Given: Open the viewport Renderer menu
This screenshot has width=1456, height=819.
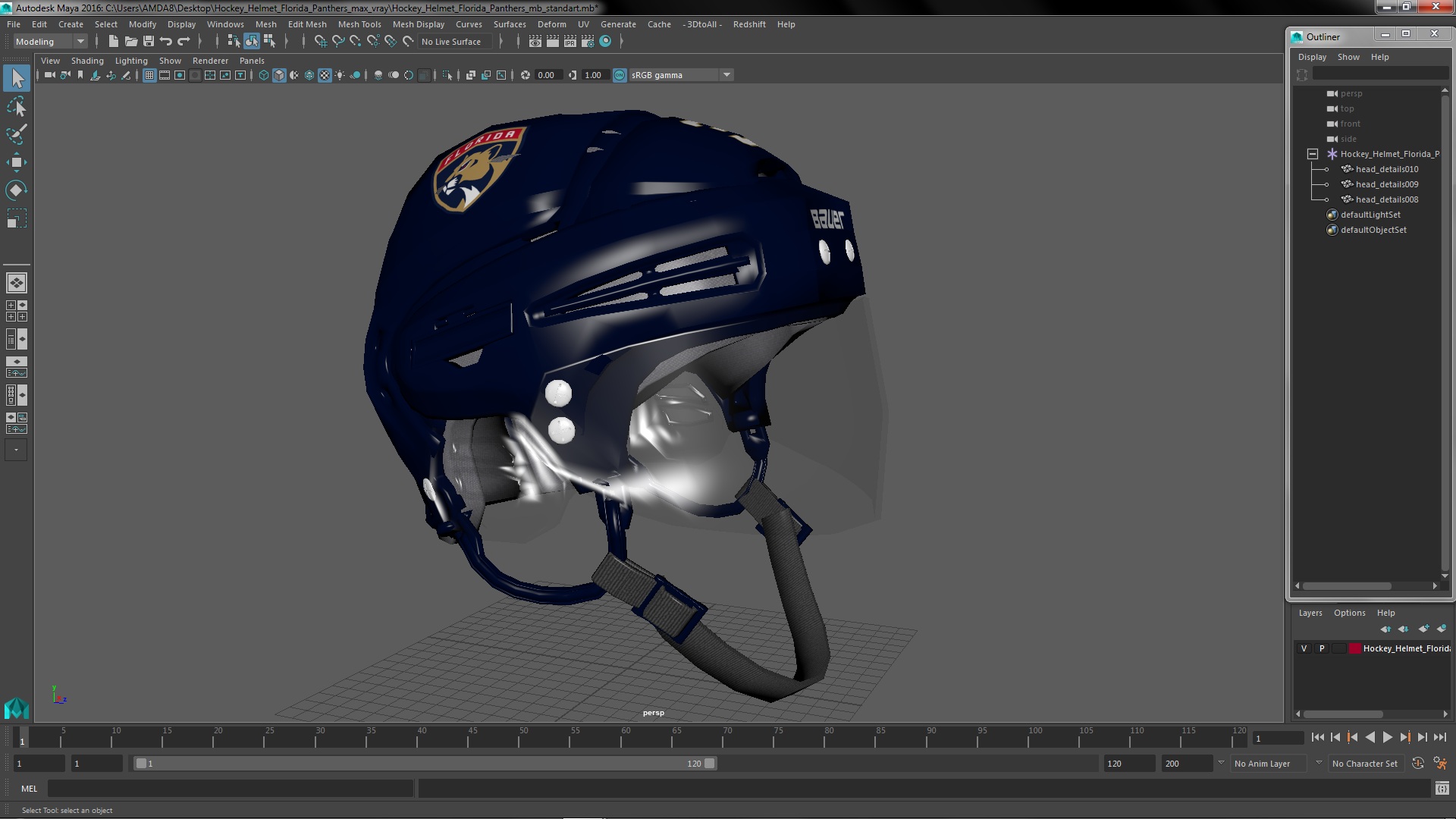Looking at the screenshot, I should [210, 61].
